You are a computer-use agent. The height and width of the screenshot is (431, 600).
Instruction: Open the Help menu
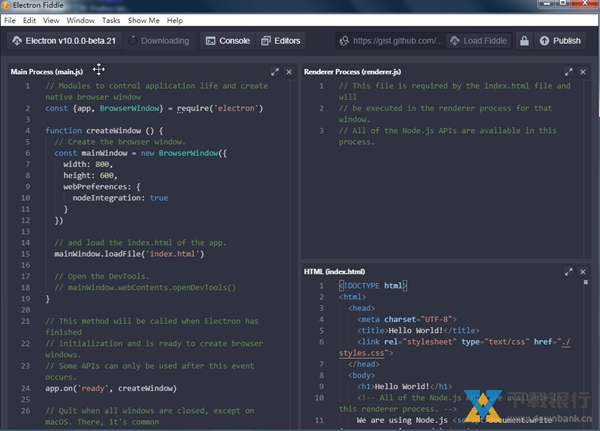(175, 20)
